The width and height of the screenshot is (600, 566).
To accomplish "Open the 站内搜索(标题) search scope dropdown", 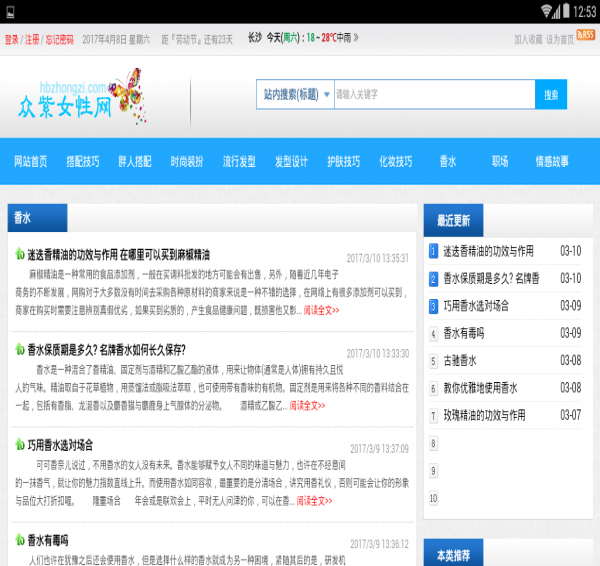I will pyautogui.click(x=295, y=94).
